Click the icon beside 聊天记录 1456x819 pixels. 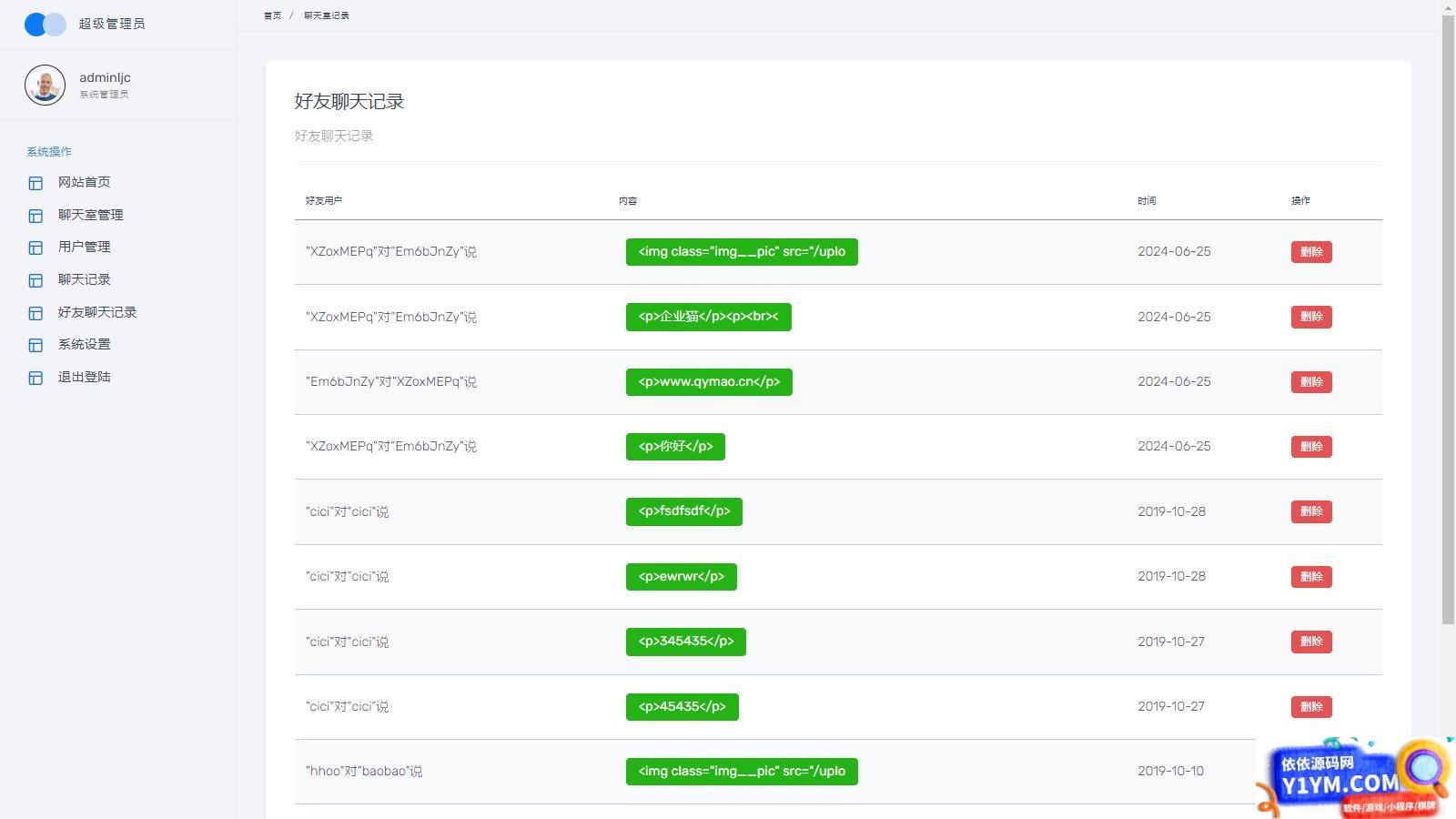point(35,280)
